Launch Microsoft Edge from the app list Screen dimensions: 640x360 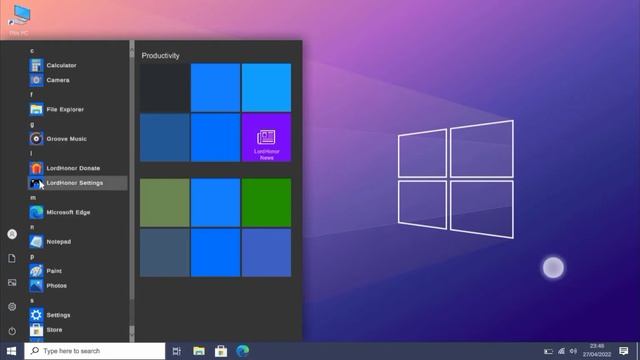(78, 212)
